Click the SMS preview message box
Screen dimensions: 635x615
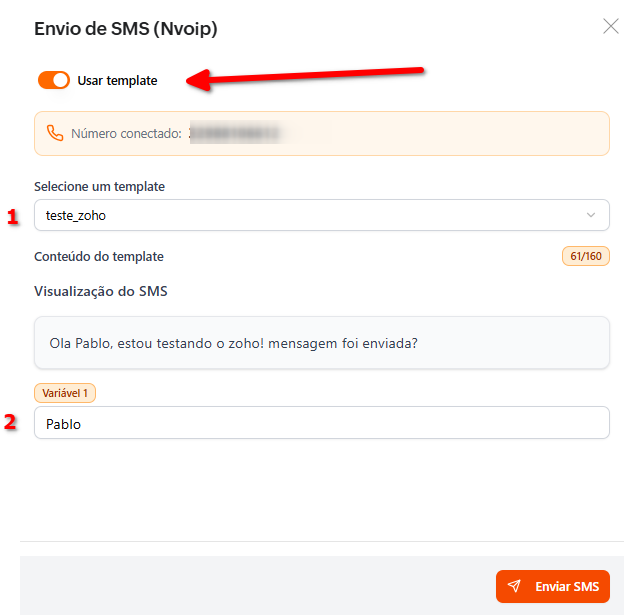click(320, 343)
